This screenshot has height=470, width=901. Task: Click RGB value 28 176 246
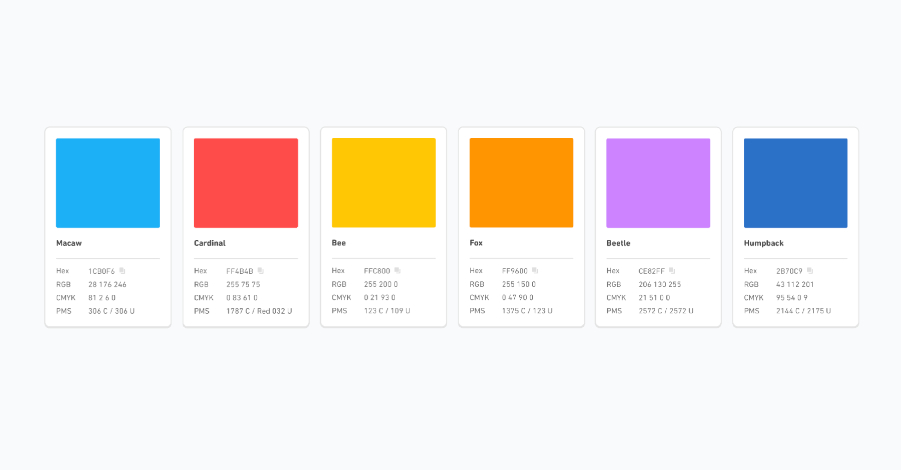pyautogui.click(x=107, y=284)
